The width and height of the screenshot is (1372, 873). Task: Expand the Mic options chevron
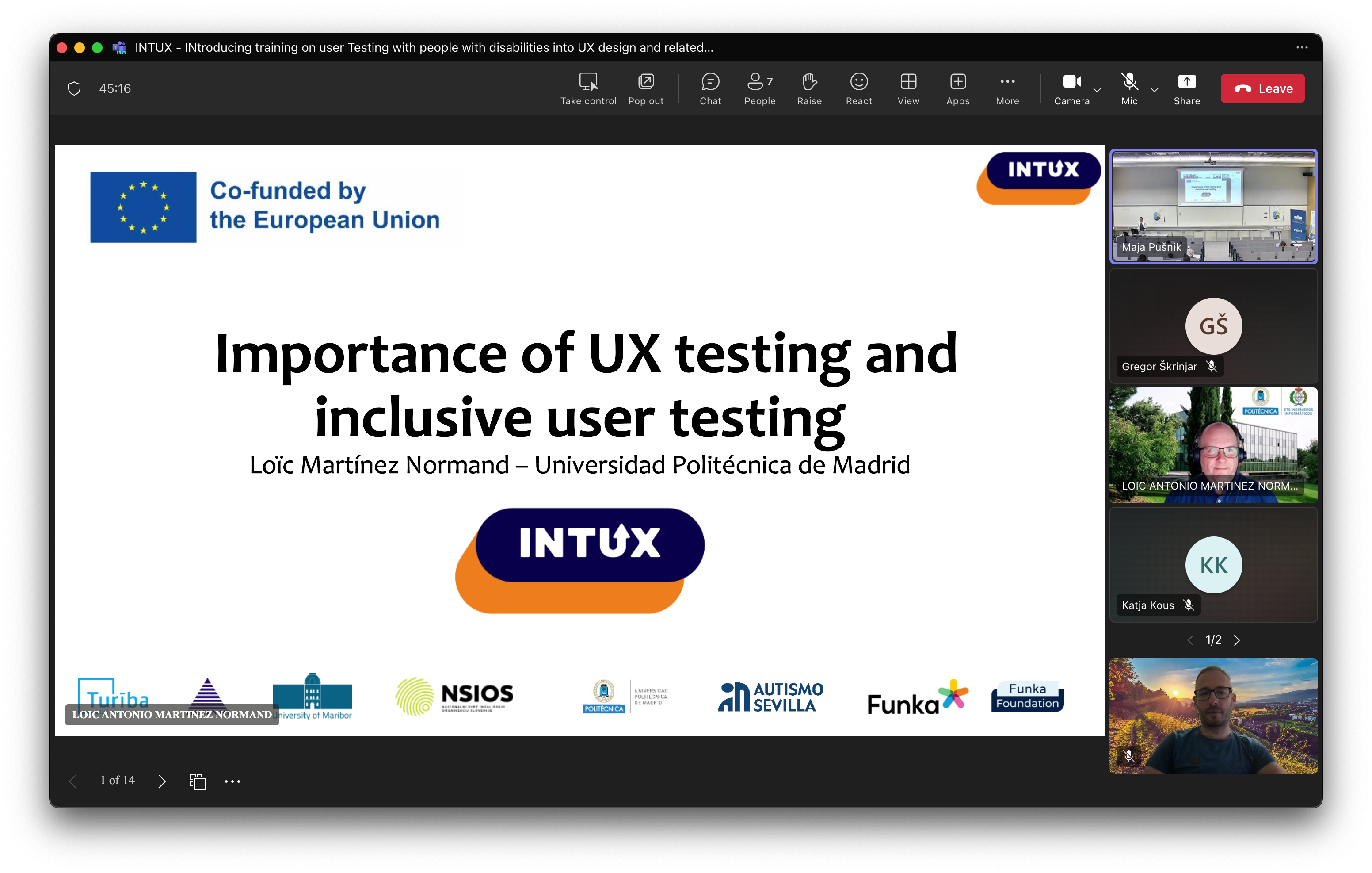[1155, 89]
